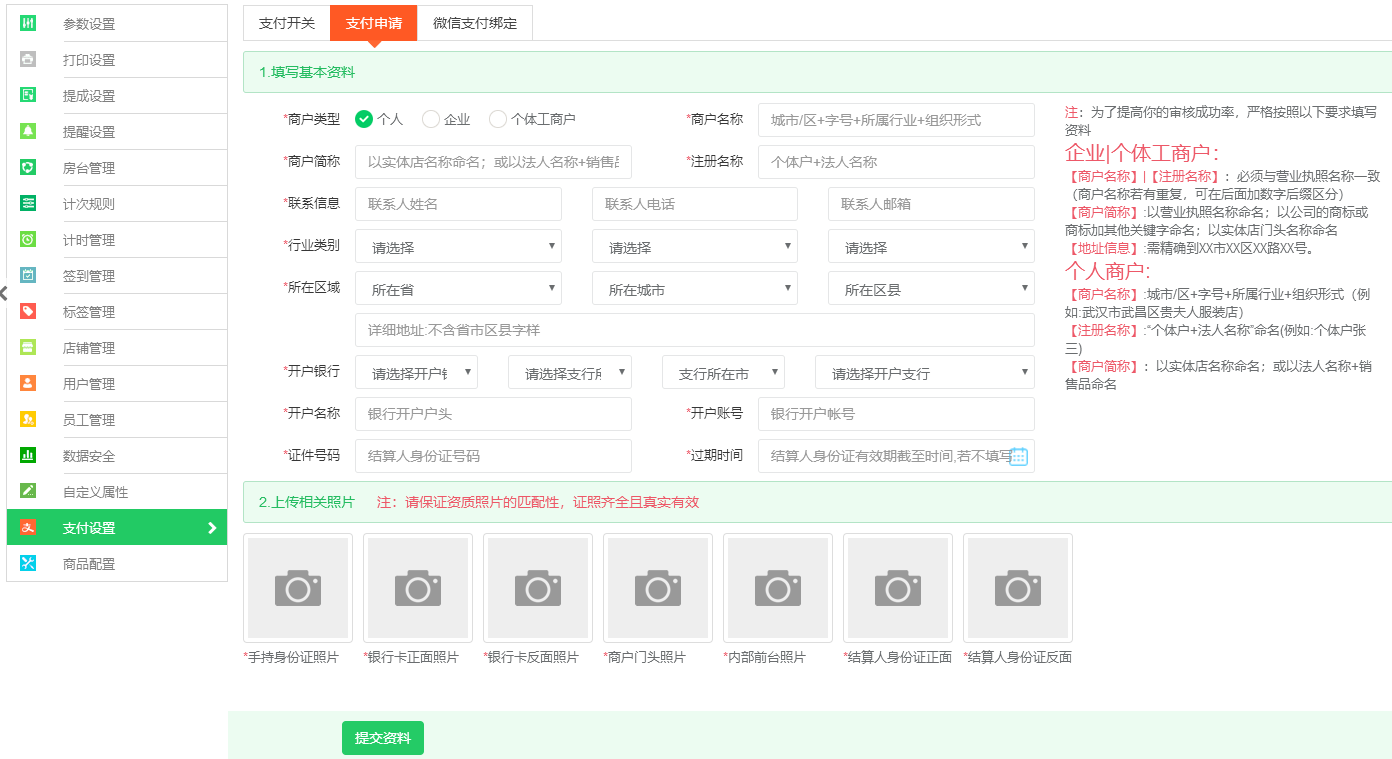Viewport: 1392px width, 759px height.
Task: Open the 支行所在市 dropdown
Action: [723, 373]
